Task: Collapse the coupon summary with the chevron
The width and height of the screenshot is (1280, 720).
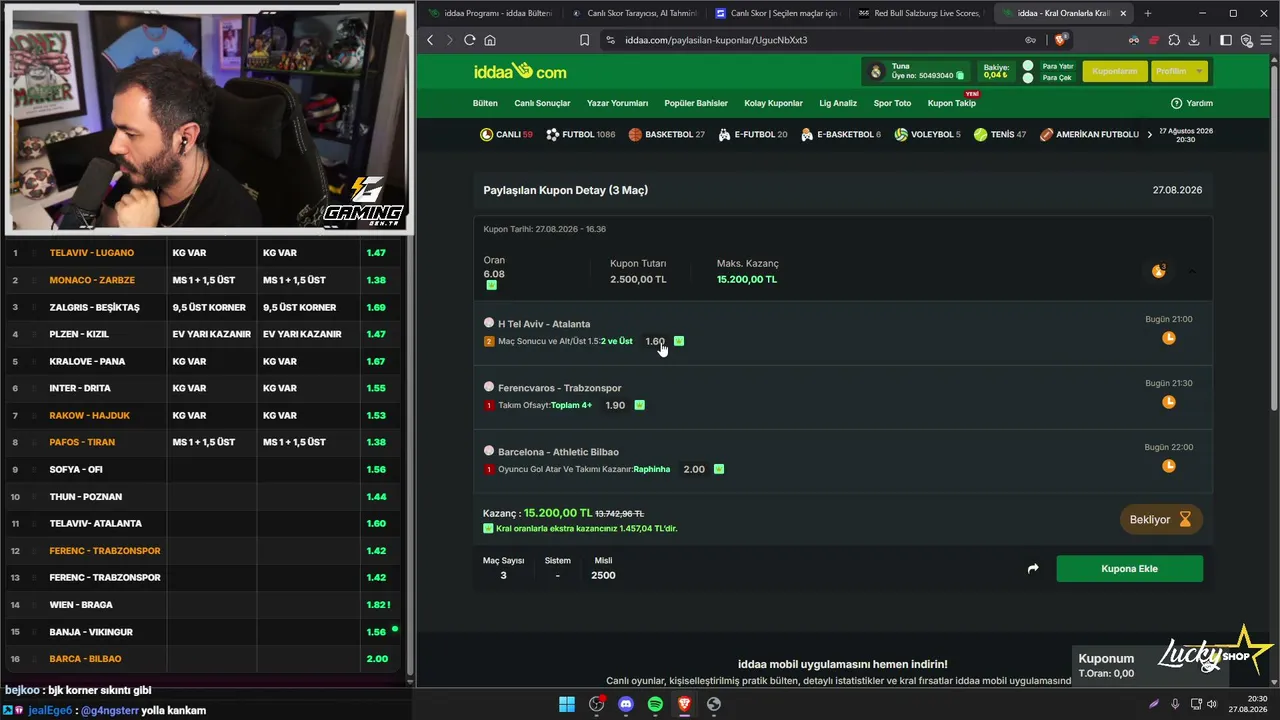Action: [x=1192, y=271]
